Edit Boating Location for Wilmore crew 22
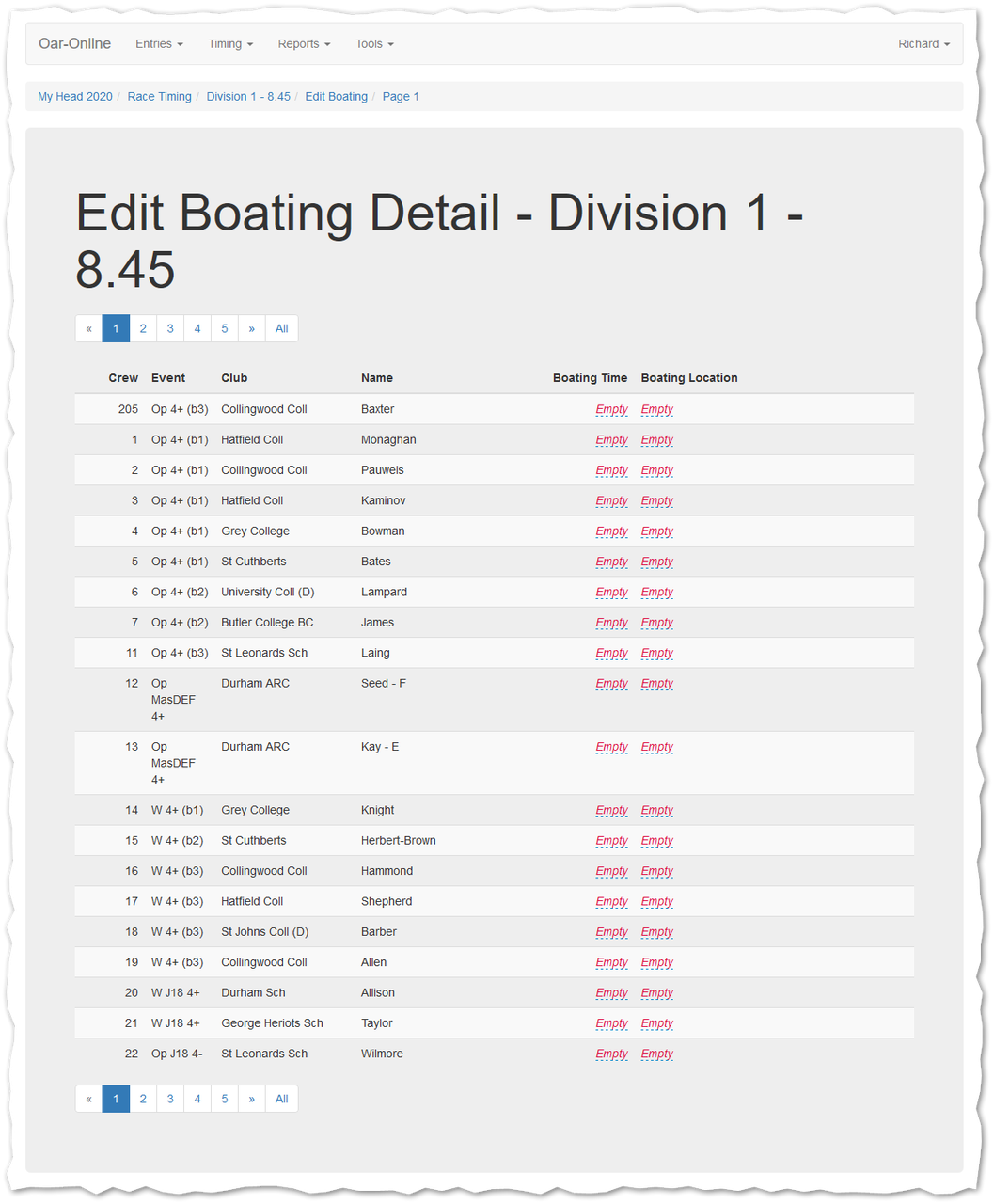994x1204 pixels. coord(657,1054)
